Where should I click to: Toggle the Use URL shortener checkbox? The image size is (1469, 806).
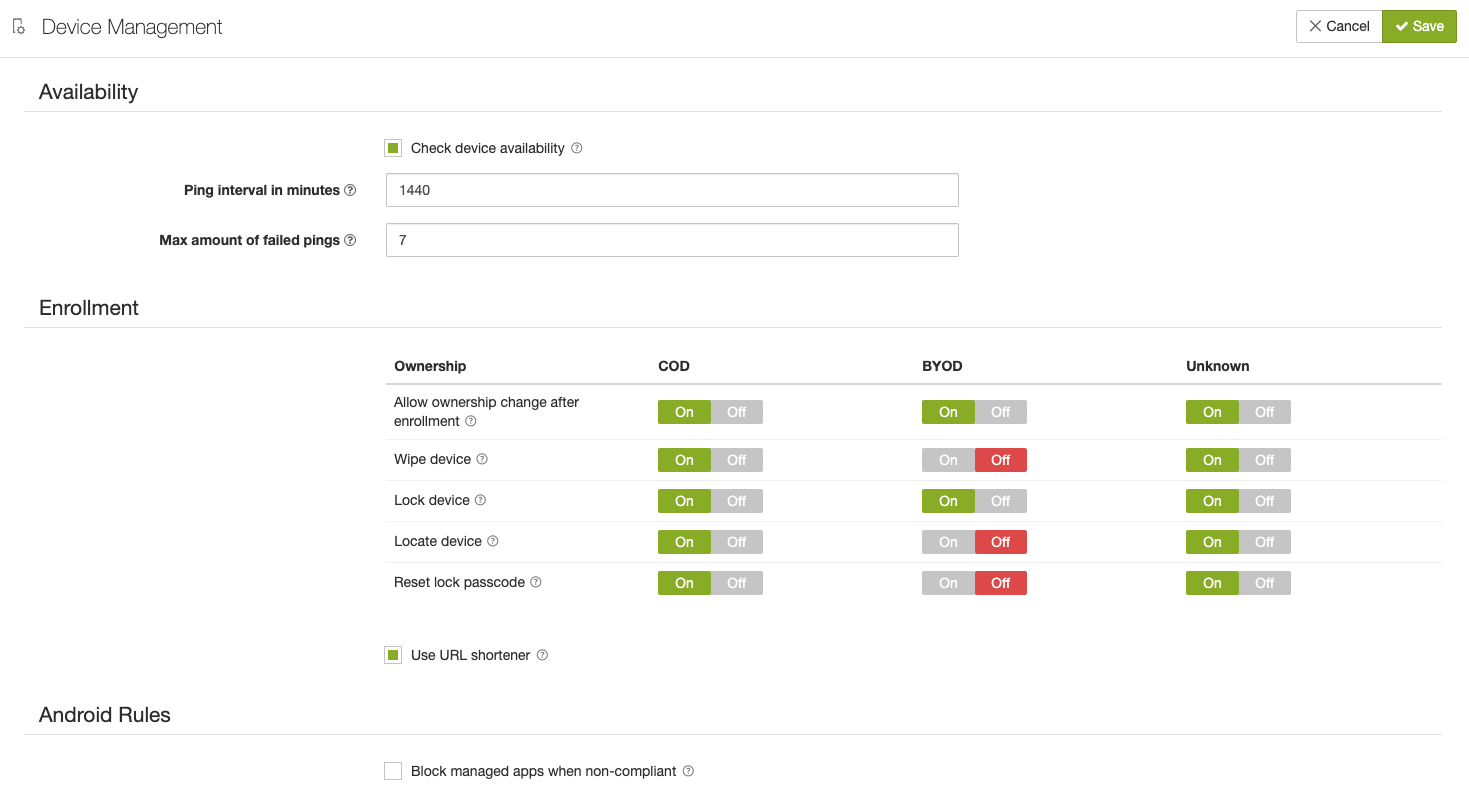point(393,655)
